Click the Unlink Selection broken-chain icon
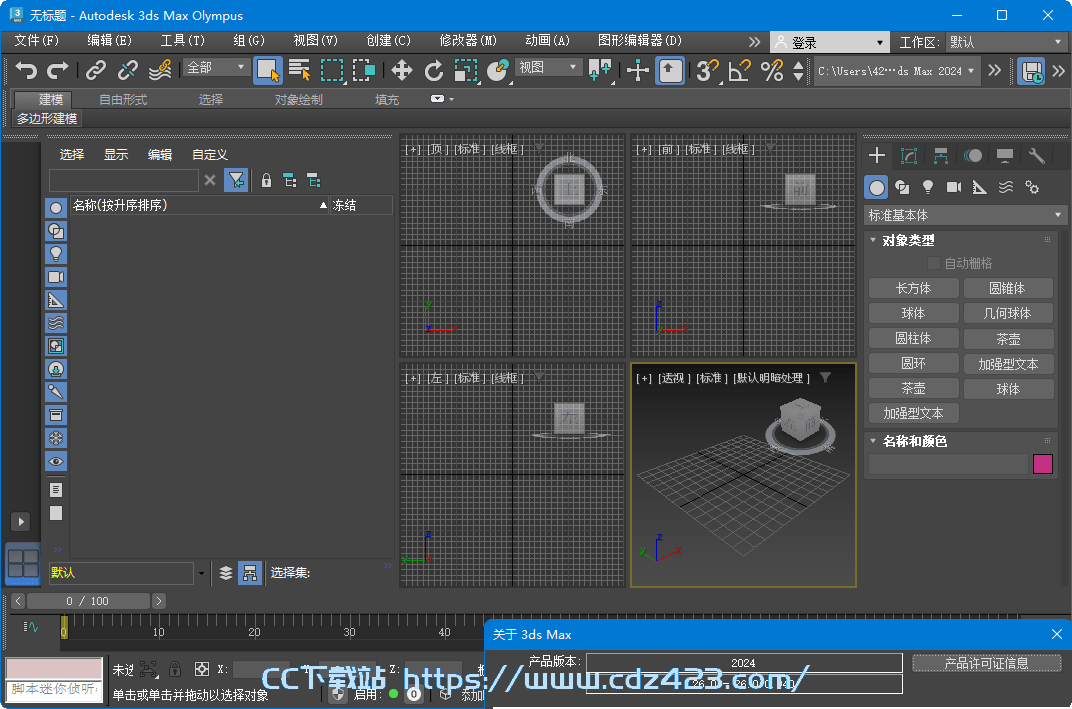The height and width of the screenshot is (709, 1072). tap(128, 70)
